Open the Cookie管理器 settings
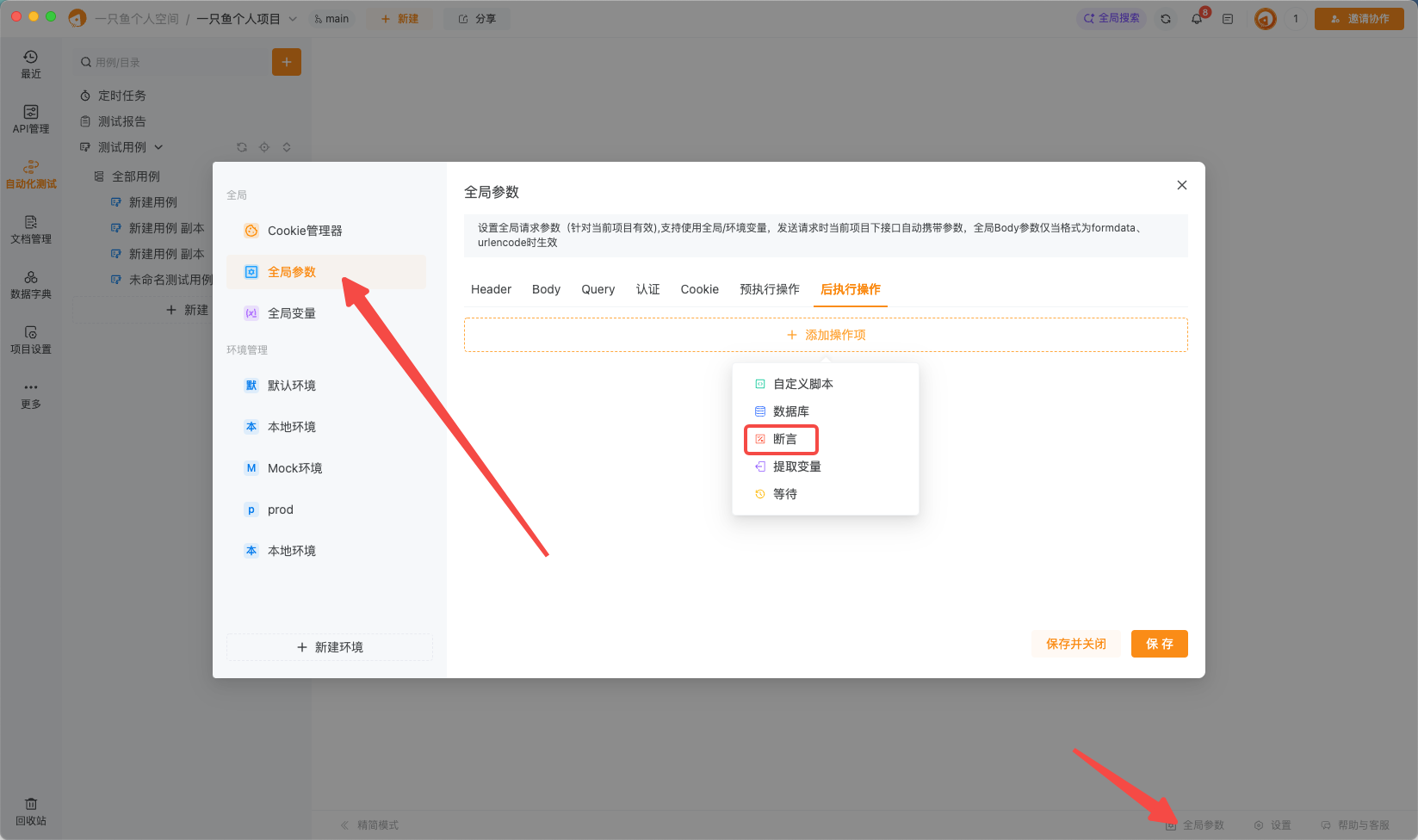Image resolution: width=1418 pixels, height=840 pixels. pos(306,230)
